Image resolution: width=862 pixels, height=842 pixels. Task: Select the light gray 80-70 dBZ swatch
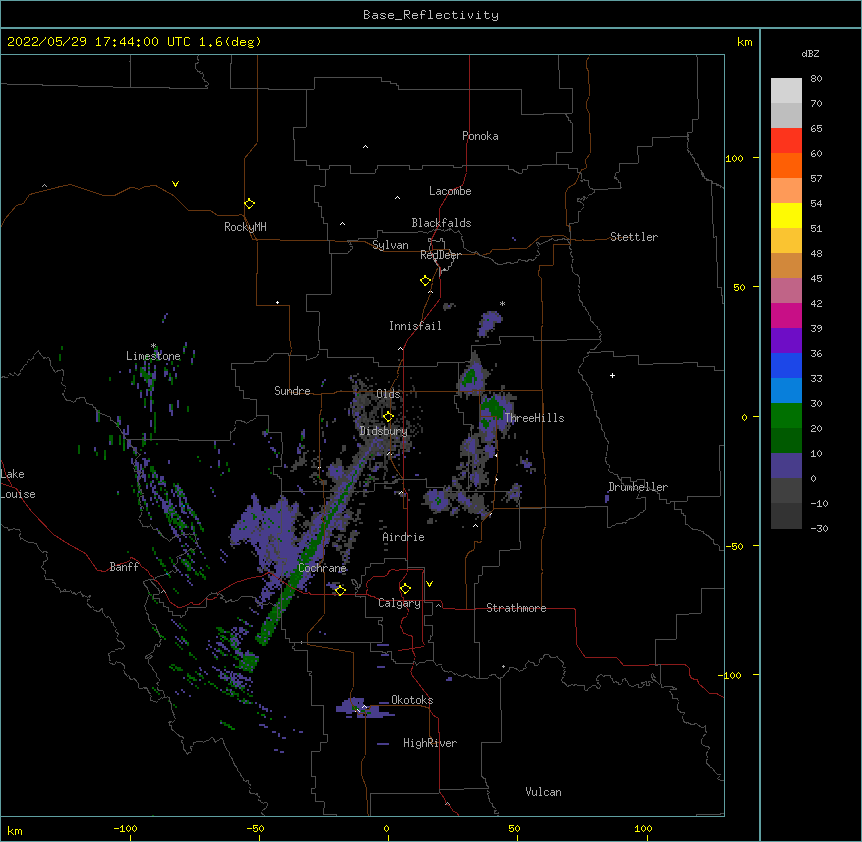pyautogui.click(x=786, y=91)
